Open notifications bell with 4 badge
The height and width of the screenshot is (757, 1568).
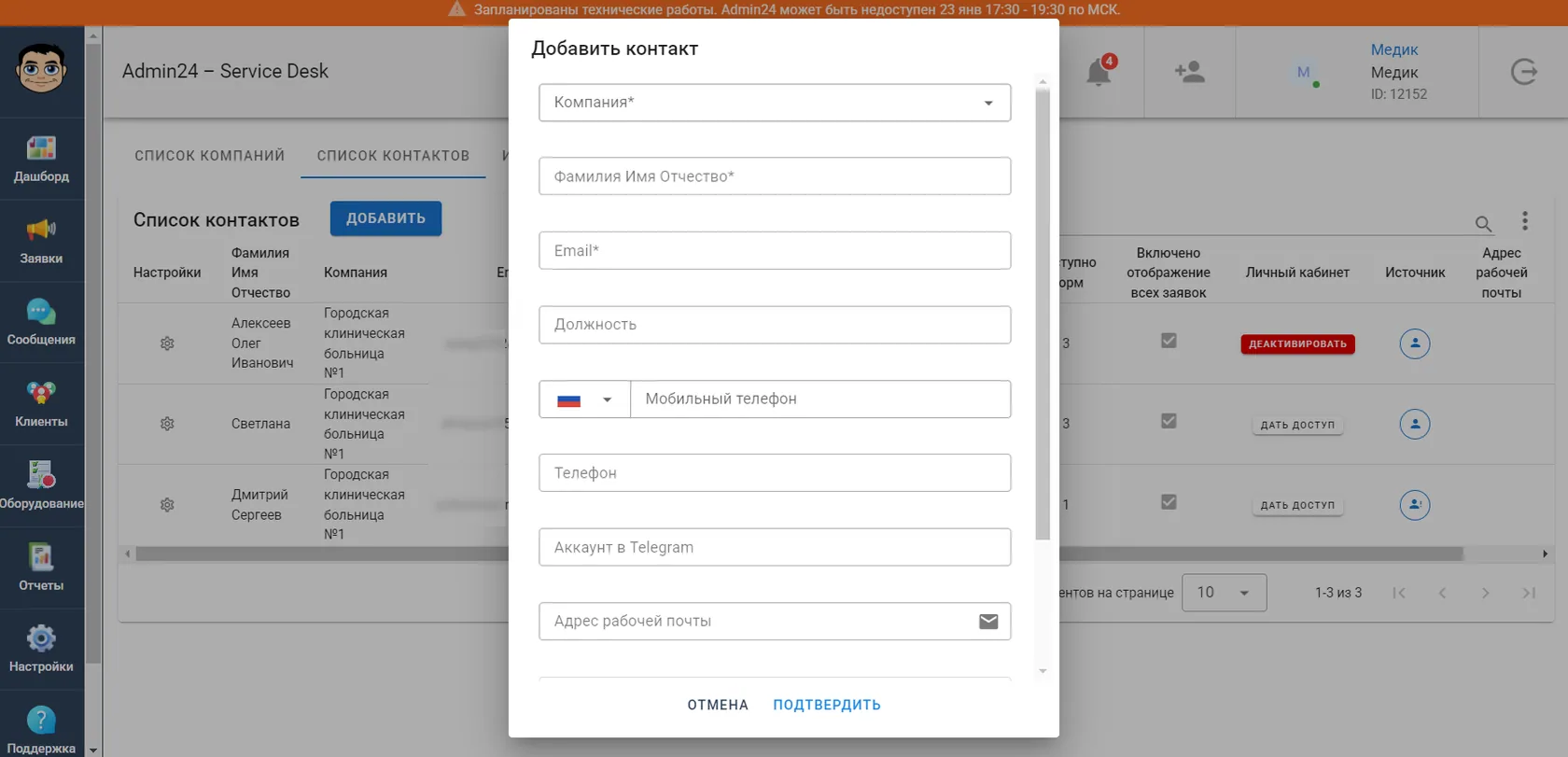point(1099,71)
